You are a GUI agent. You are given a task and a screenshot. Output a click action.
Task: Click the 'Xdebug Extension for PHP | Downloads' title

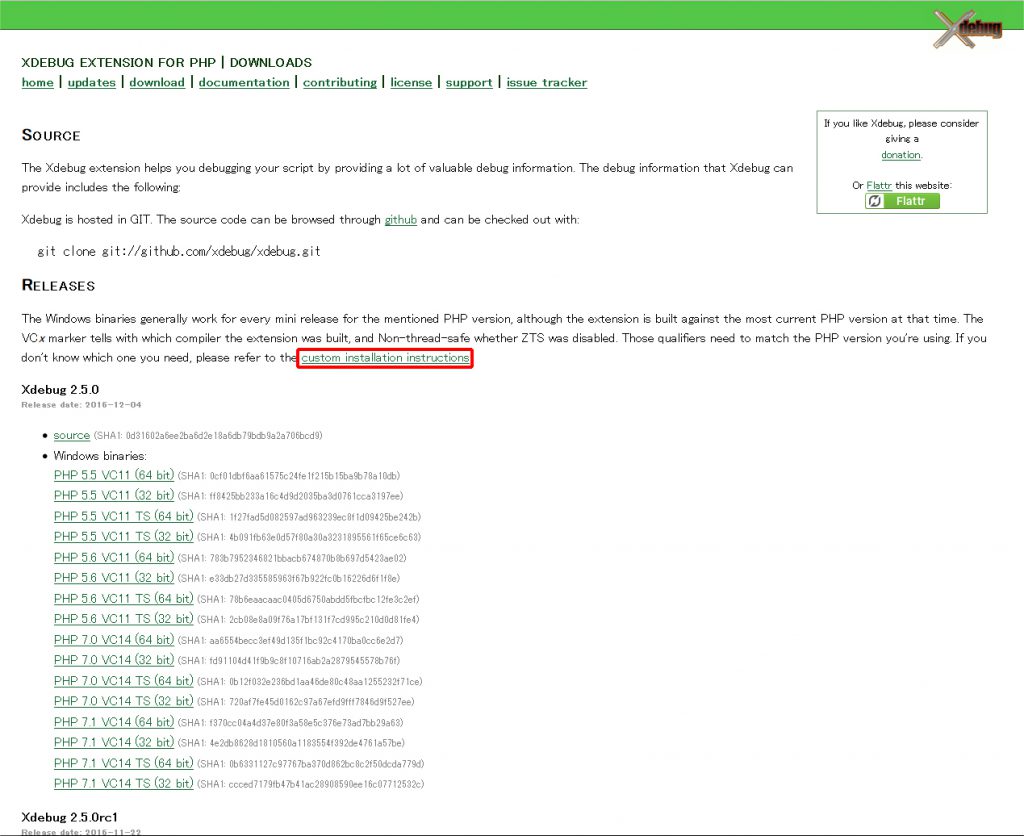pyautogui.click(x=167, y=63)
